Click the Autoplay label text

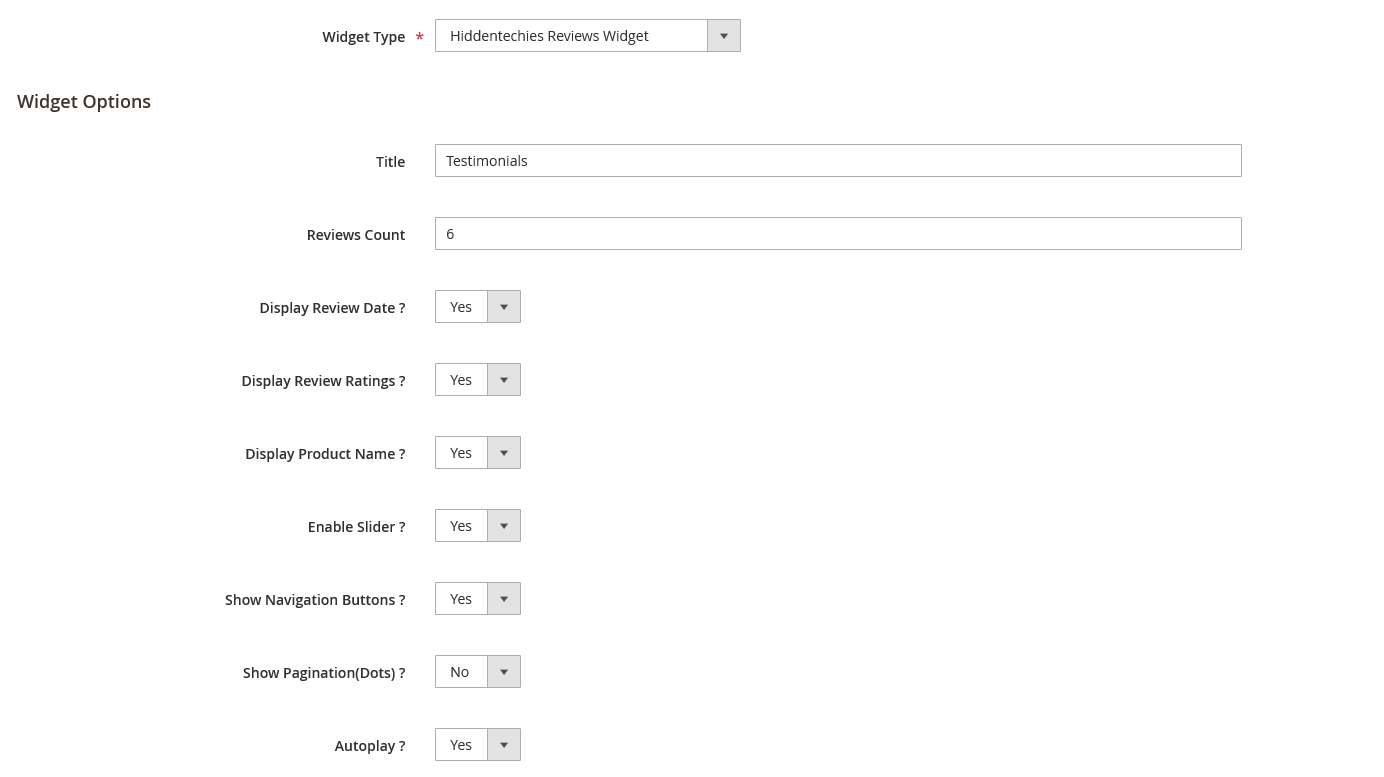pyautogui.click(x=369, y=746)
